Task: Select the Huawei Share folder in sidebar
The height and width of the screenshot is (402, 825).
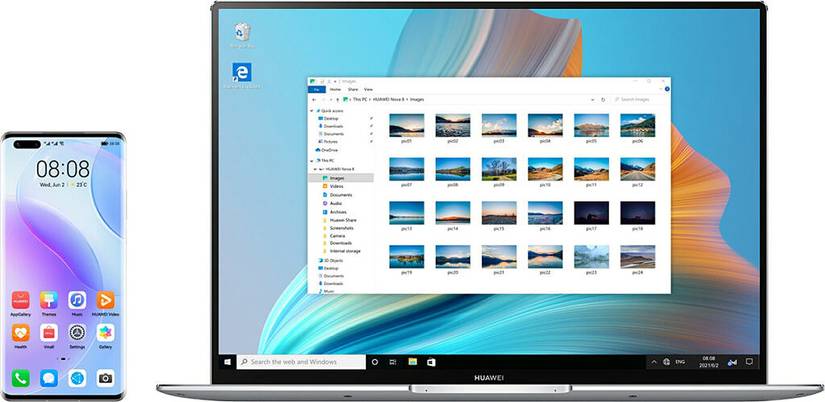Action: [343, 219]
